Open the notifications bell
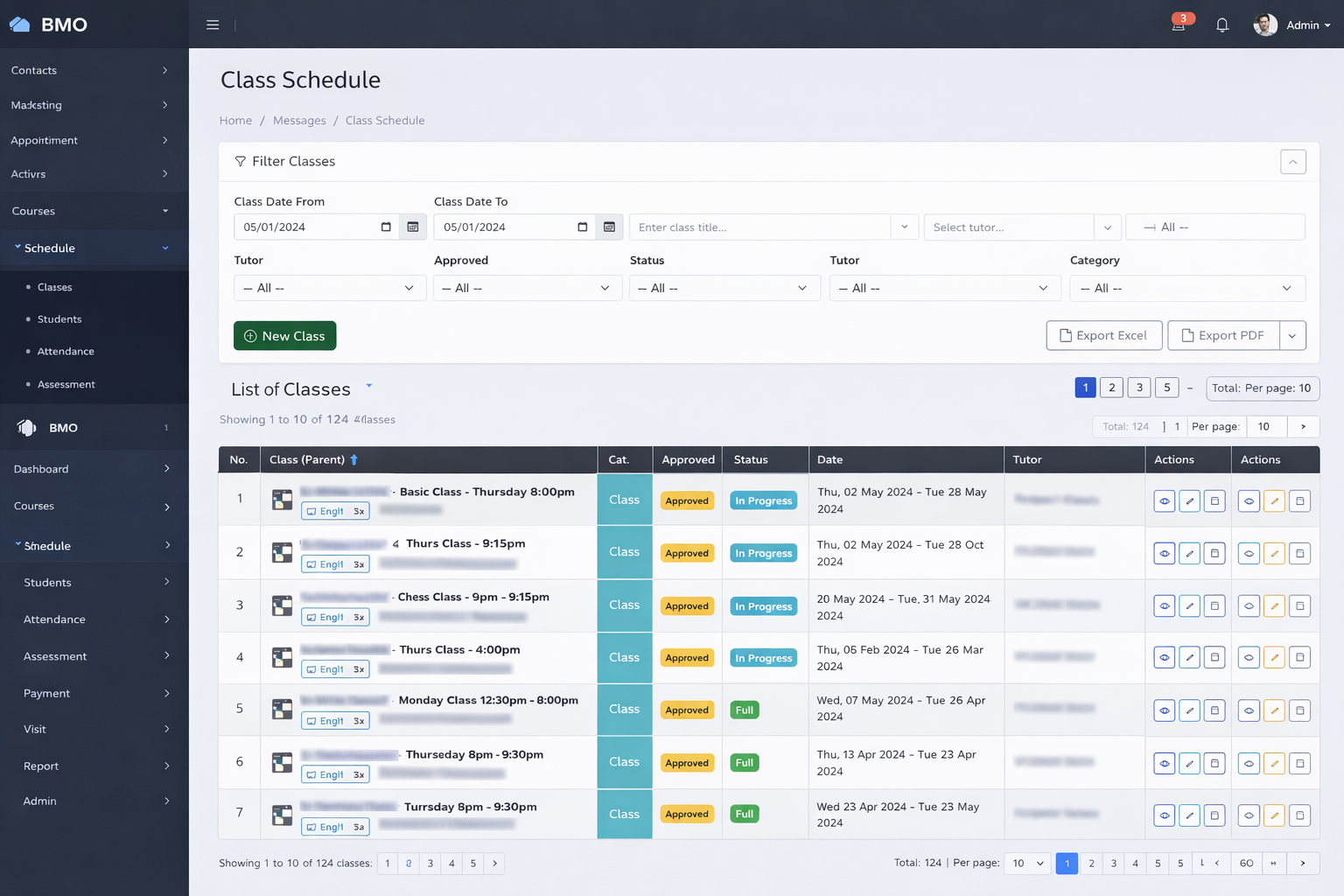Viewport: 1344px width, 896px height. tap(1222, 24)
